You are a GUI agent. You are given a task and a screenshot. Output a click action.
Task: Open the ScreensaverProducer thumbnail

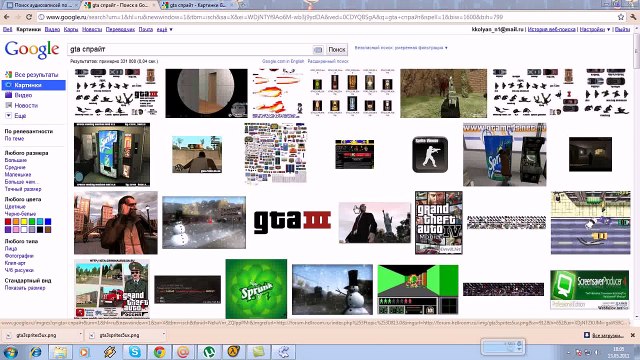pos(589,289)
